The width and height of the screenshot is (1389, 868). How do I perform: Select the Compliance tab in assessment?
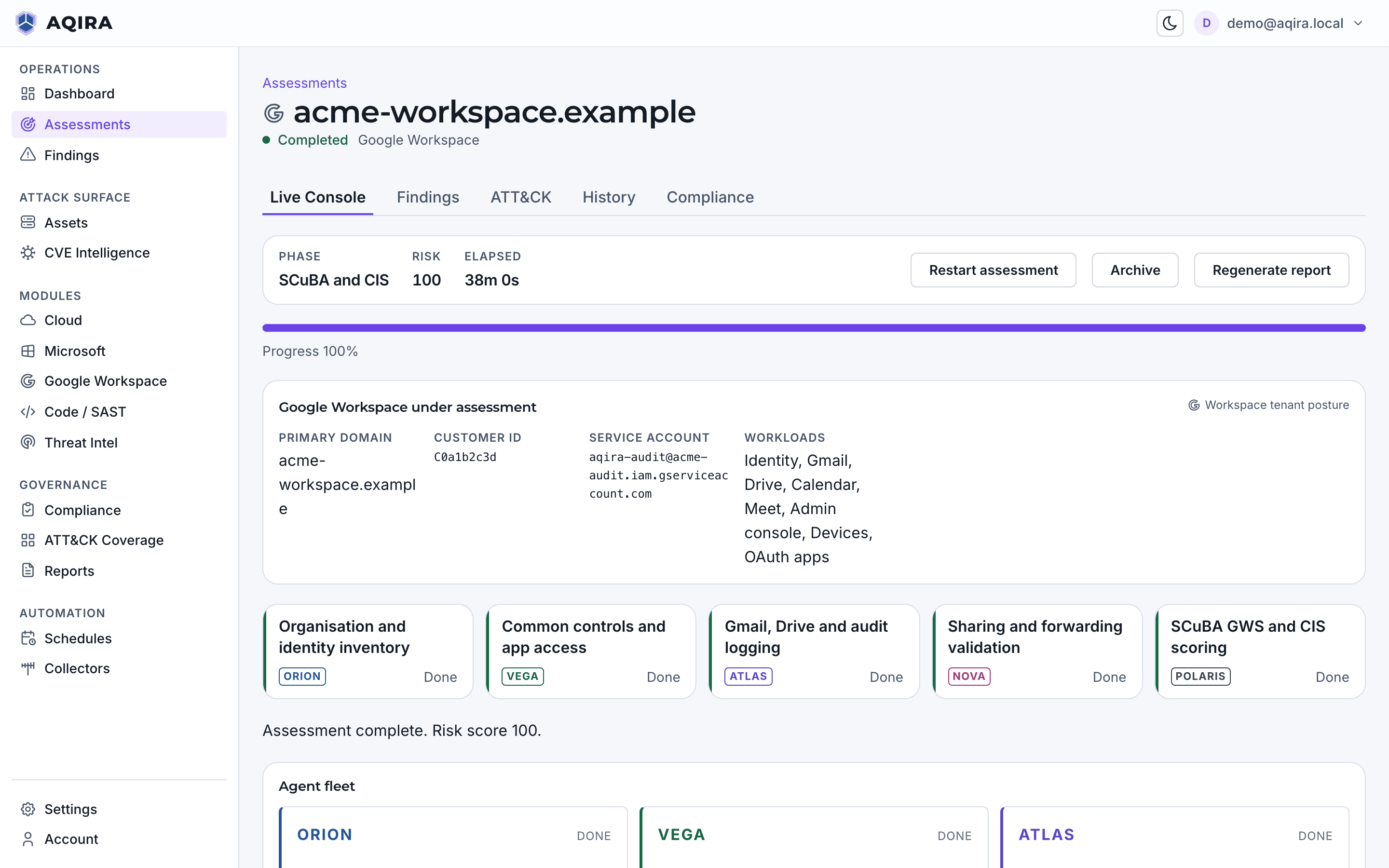point(710,197)
